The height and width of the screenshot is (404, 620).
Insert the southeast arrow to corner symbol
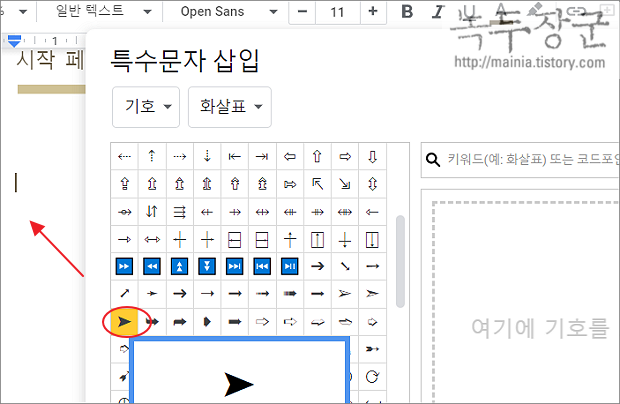pyautogui.click(x=345, y=184)
